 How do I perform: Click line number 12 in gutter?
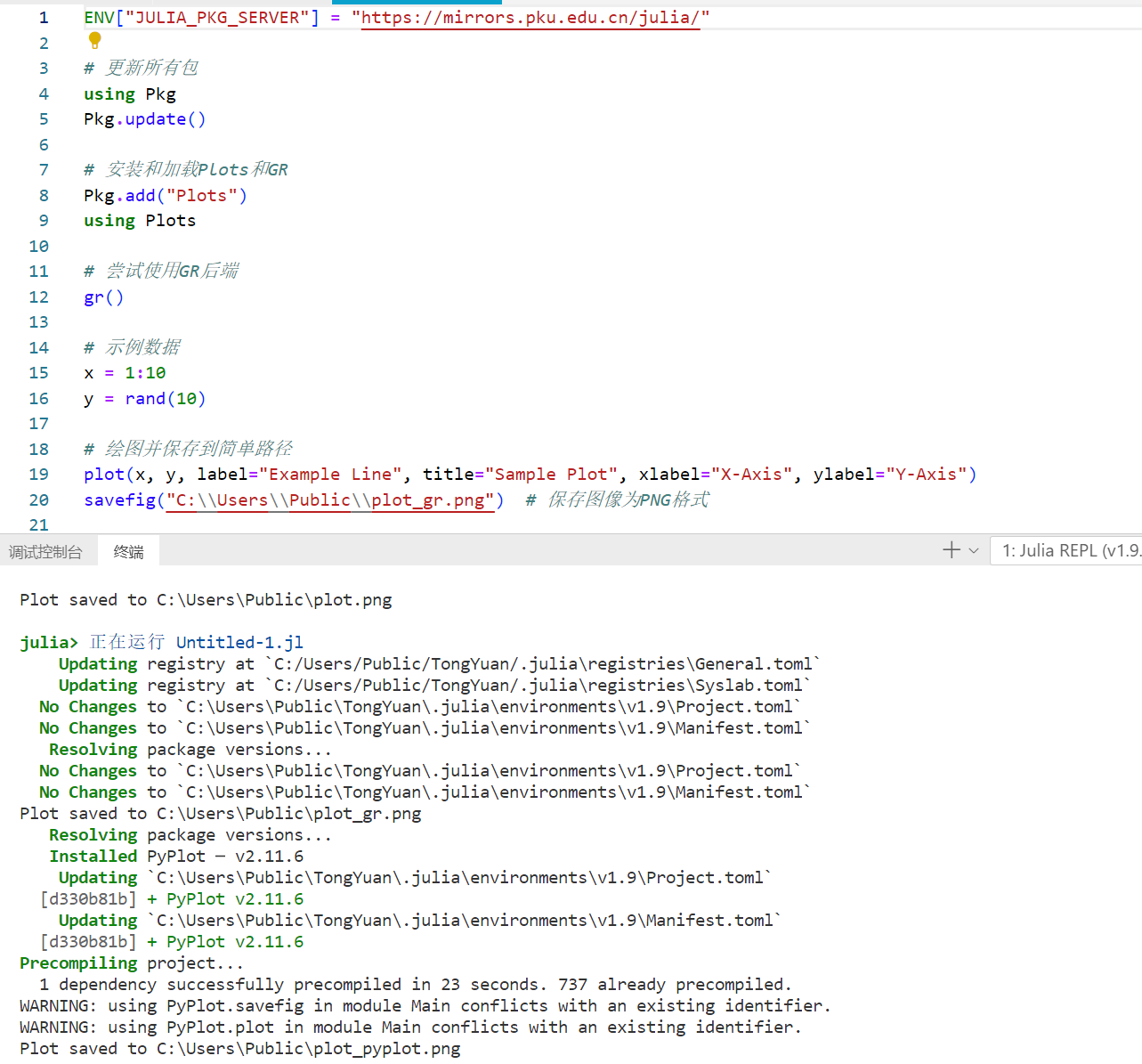point(39,297)
